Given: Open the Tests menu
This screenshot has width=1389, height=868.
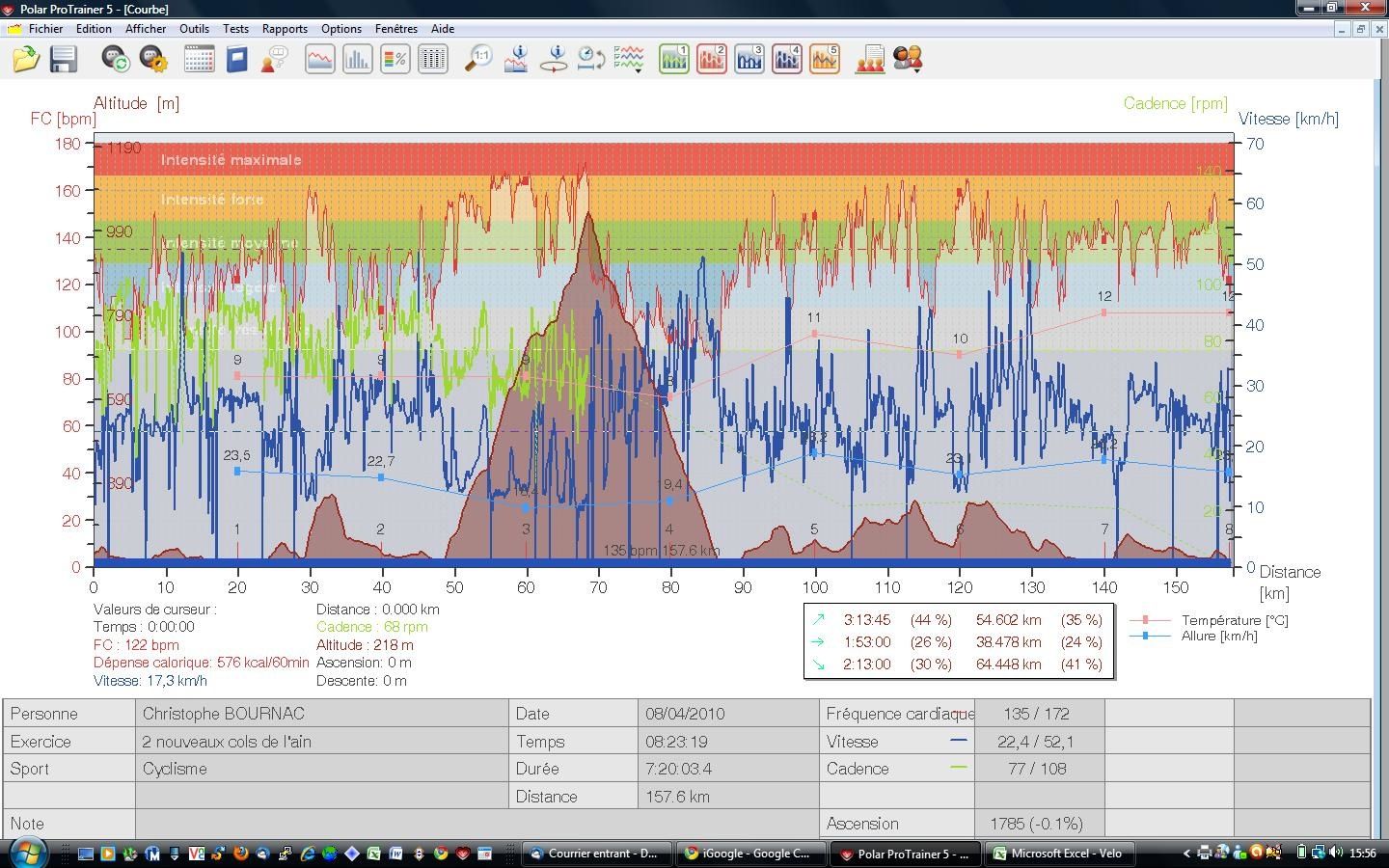Looking at the screenshot, I should tap(235, 29).
